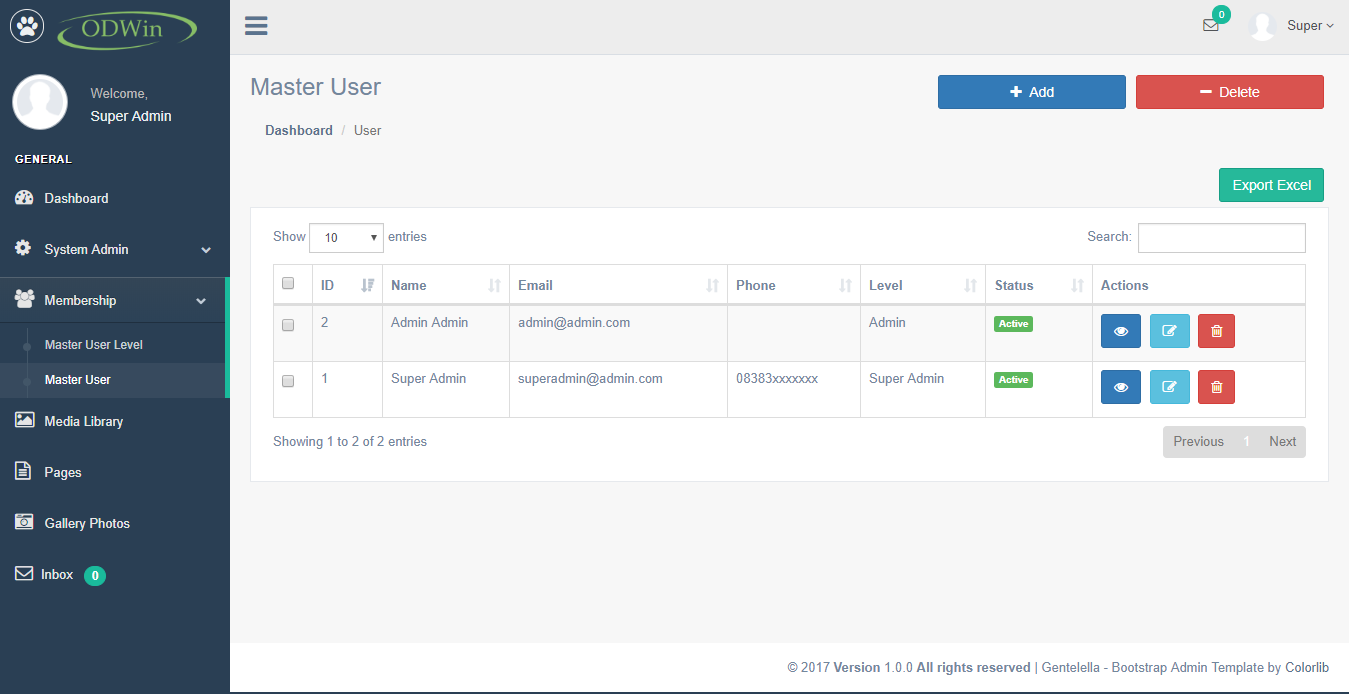Click page 1 in pagination
This screenshot has width=1349, height=694.
click(x=1247, y=442)
